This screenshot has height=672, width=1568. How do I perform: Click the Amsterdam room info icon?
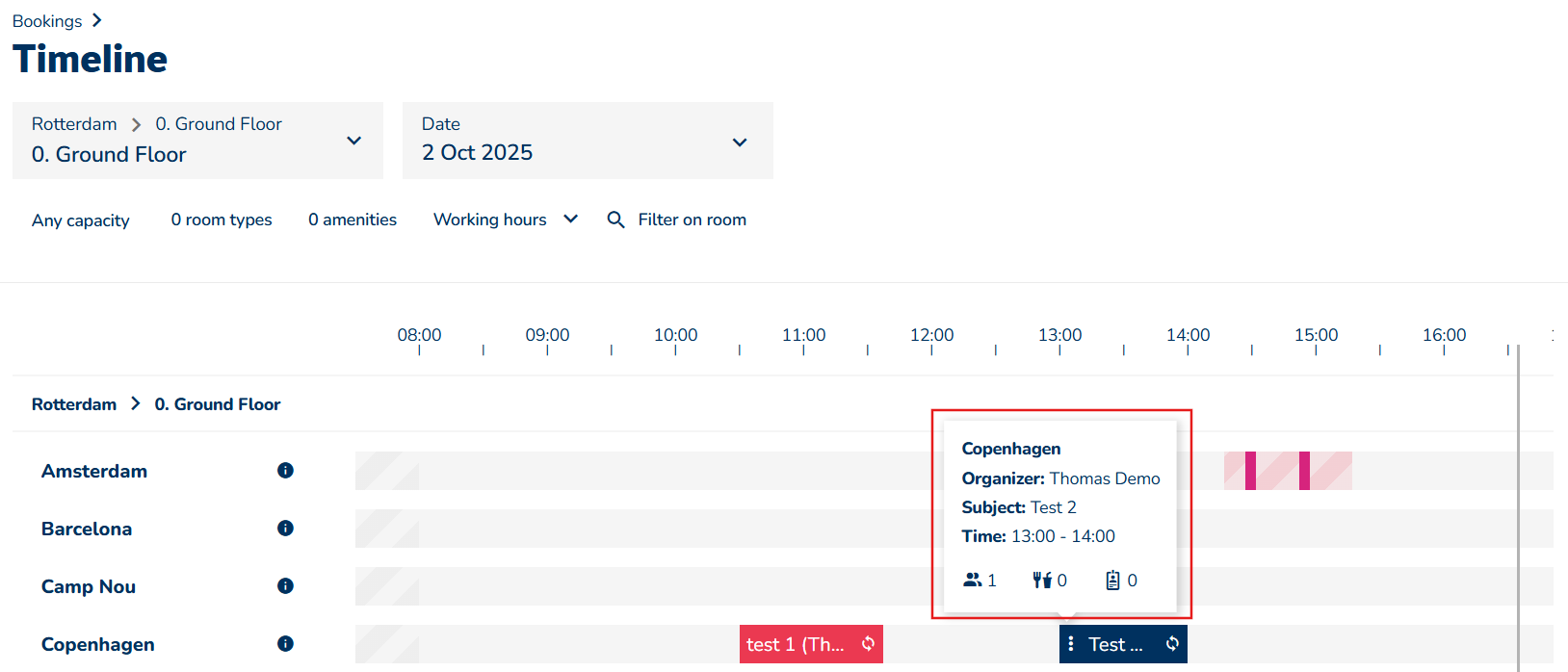(x=285, y=471)
